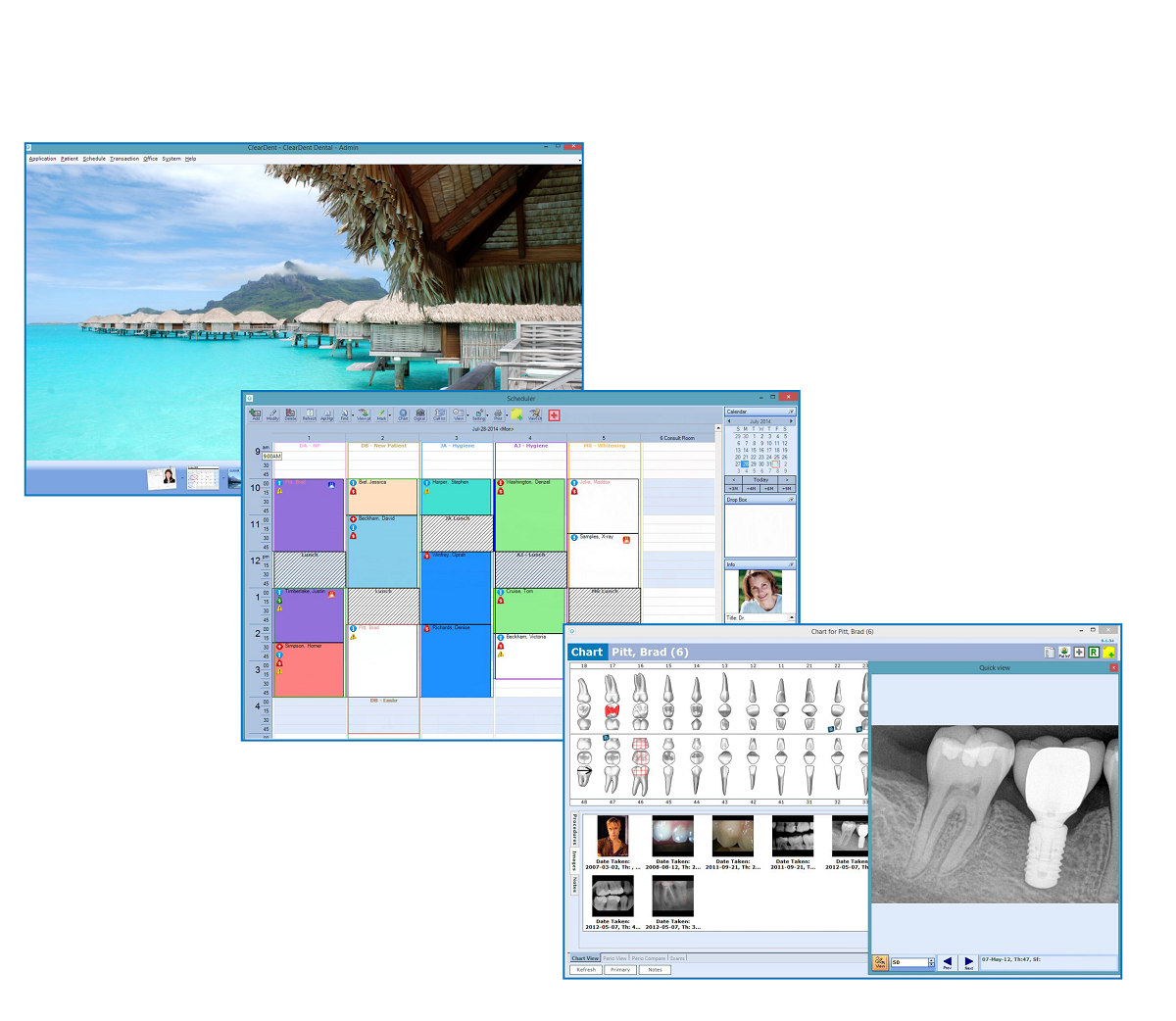
Task: Select Richards, Denise appointment block
Action: tap(457, 660)
